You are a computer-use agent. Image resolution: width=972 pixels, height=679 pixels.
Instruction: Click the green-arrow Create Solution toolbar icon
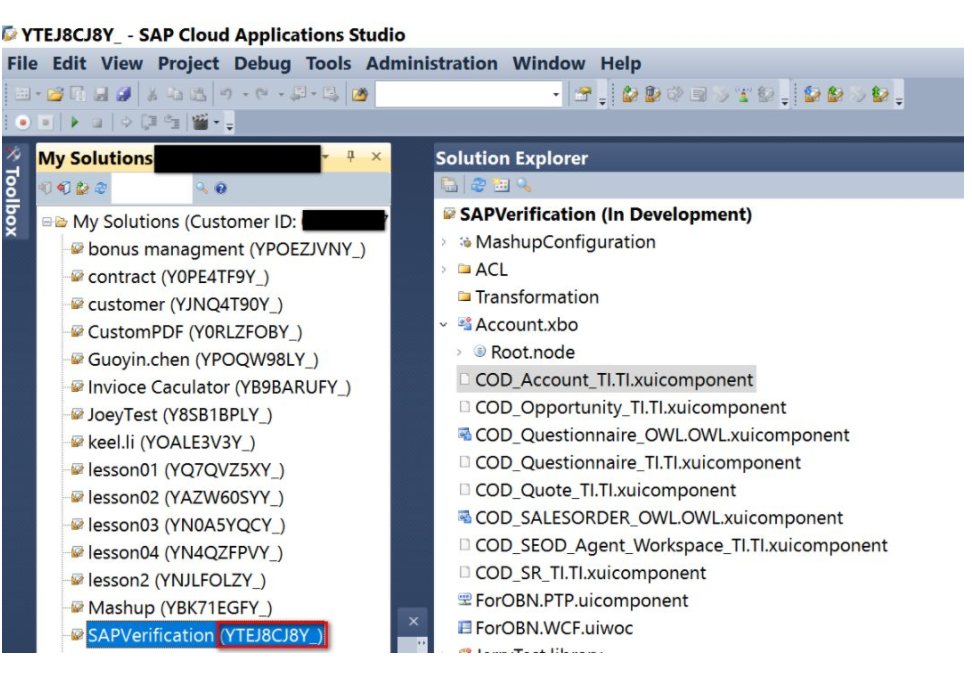[x=630, y=94]
